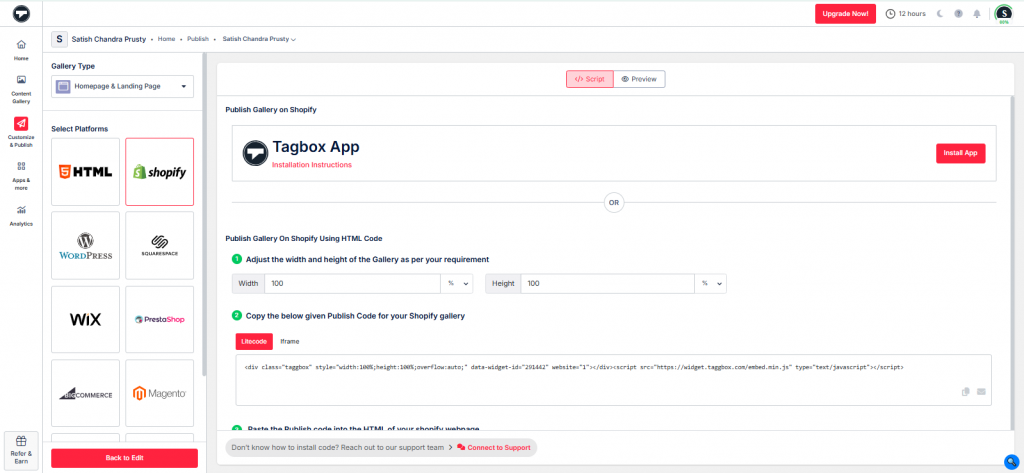Open the Refer & Earn gift box
Image resolution: width=1024 pixels, height=473 pixels.
pos(22,449)
